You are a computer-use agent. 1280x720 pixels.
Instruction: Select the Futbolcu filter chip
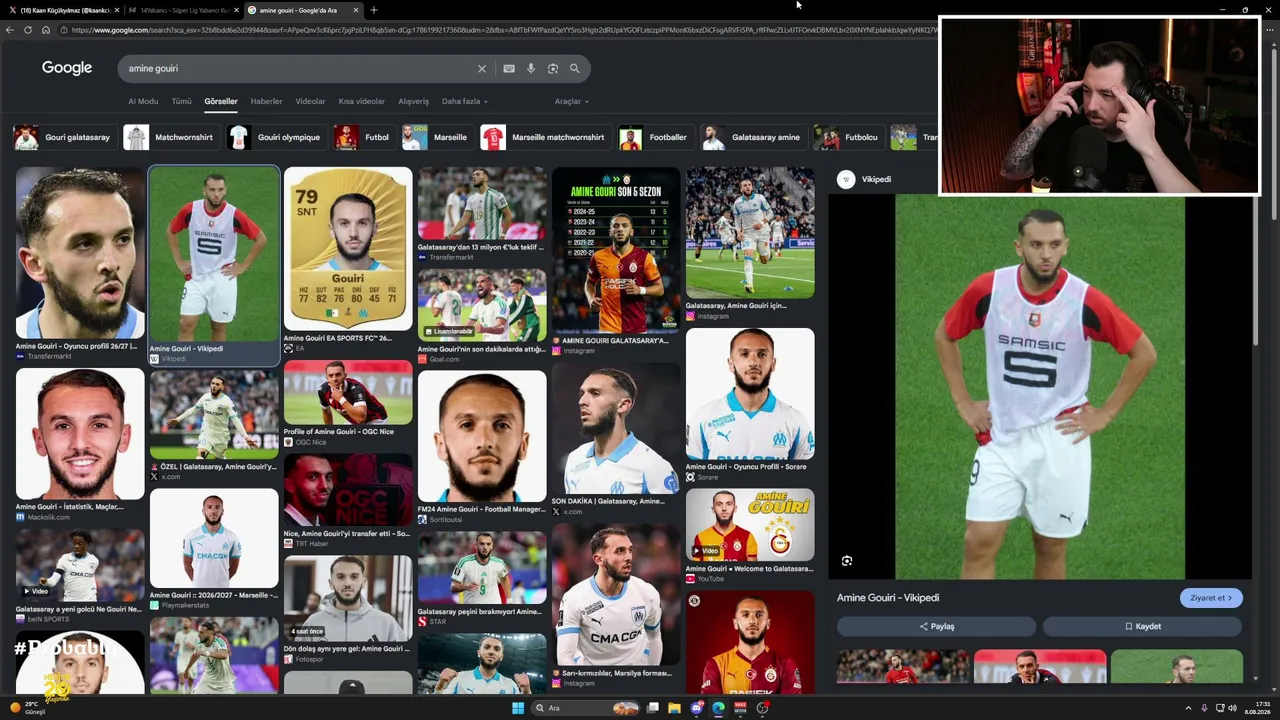(848, 137)
